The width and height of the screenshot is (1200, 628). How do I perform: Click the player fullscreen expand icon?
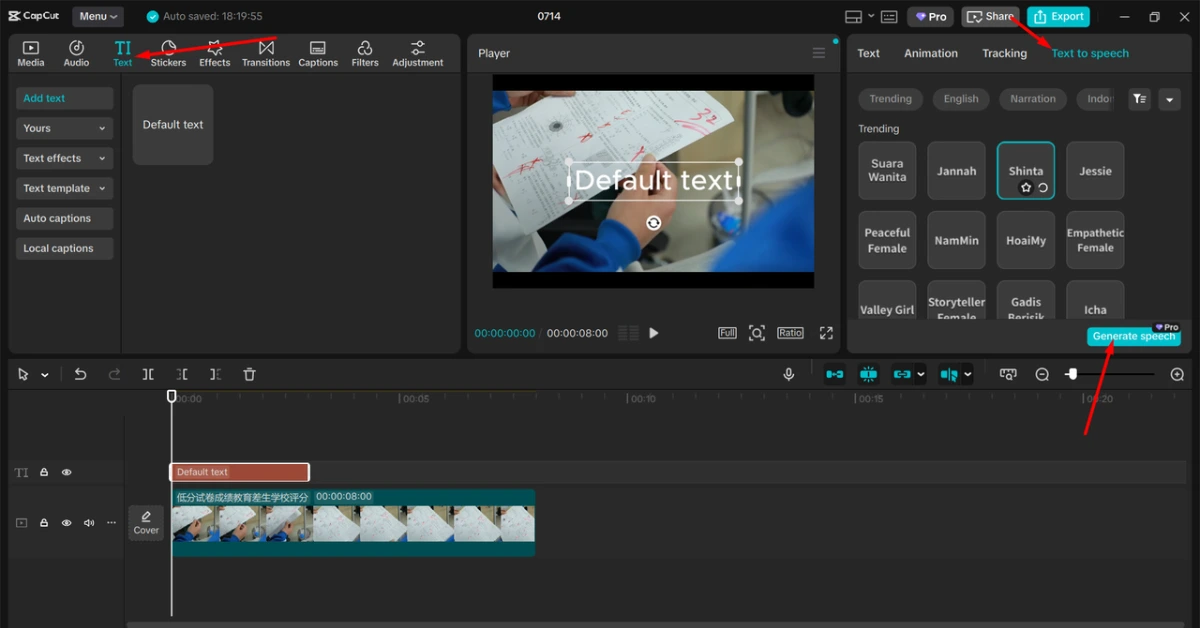coord(826,333)
